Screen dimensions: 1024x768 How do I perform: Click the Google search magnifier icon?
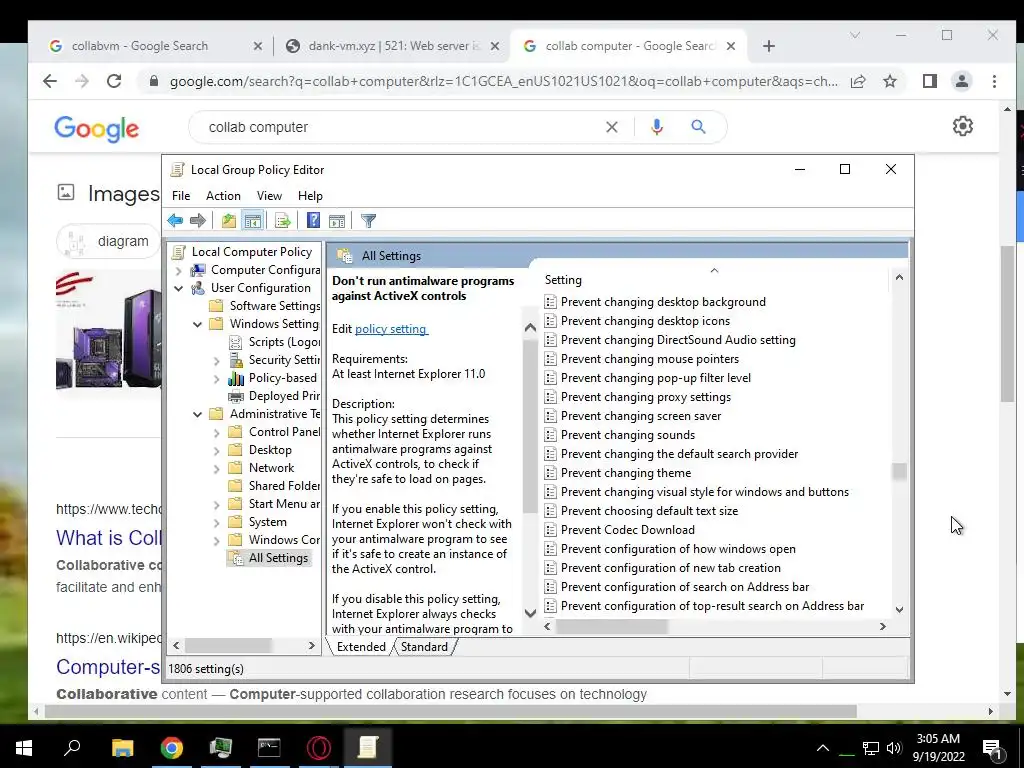point(698,127)
